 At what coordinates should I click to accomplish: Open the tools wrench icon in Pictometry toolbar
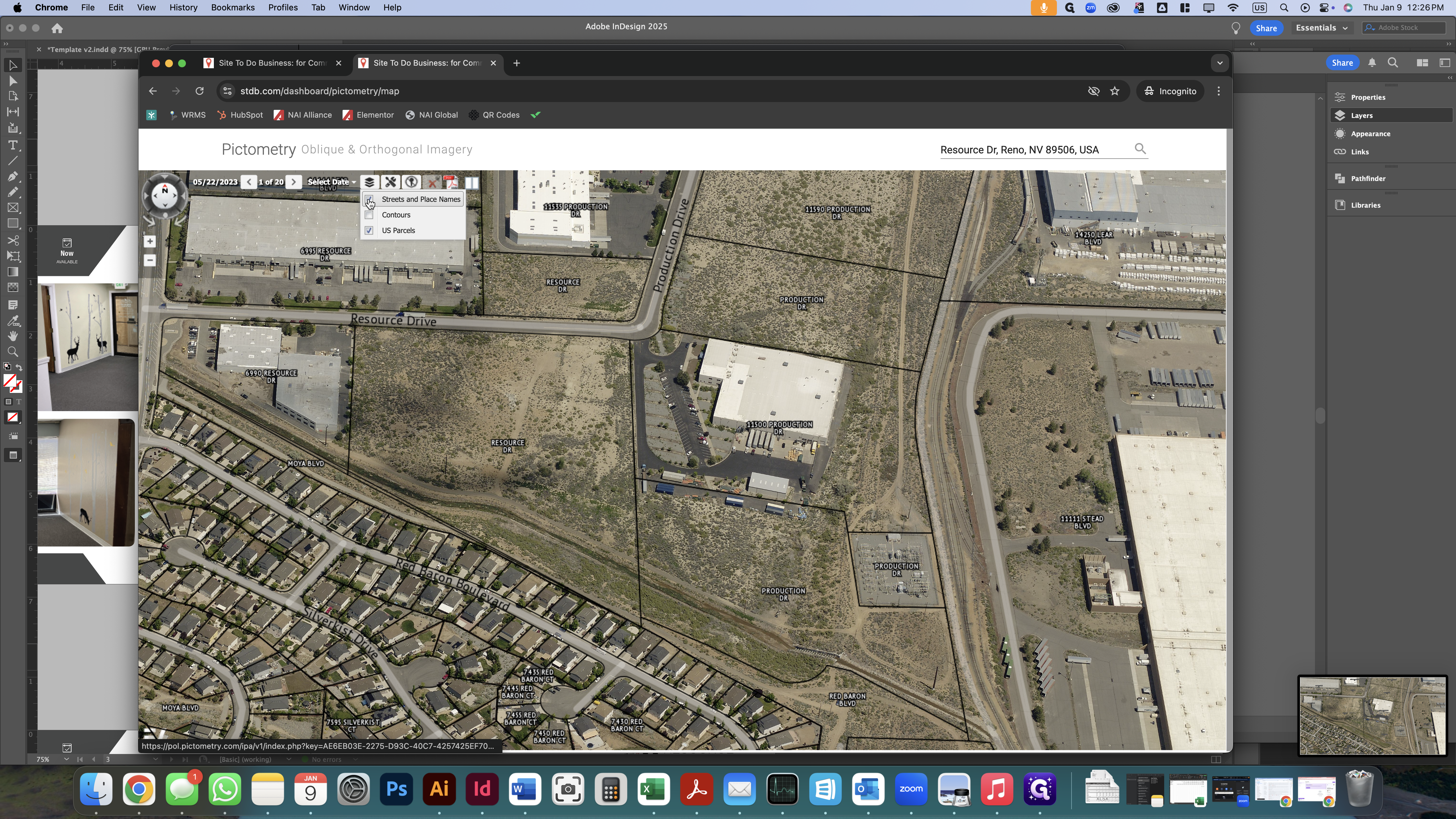pos(390,182)
